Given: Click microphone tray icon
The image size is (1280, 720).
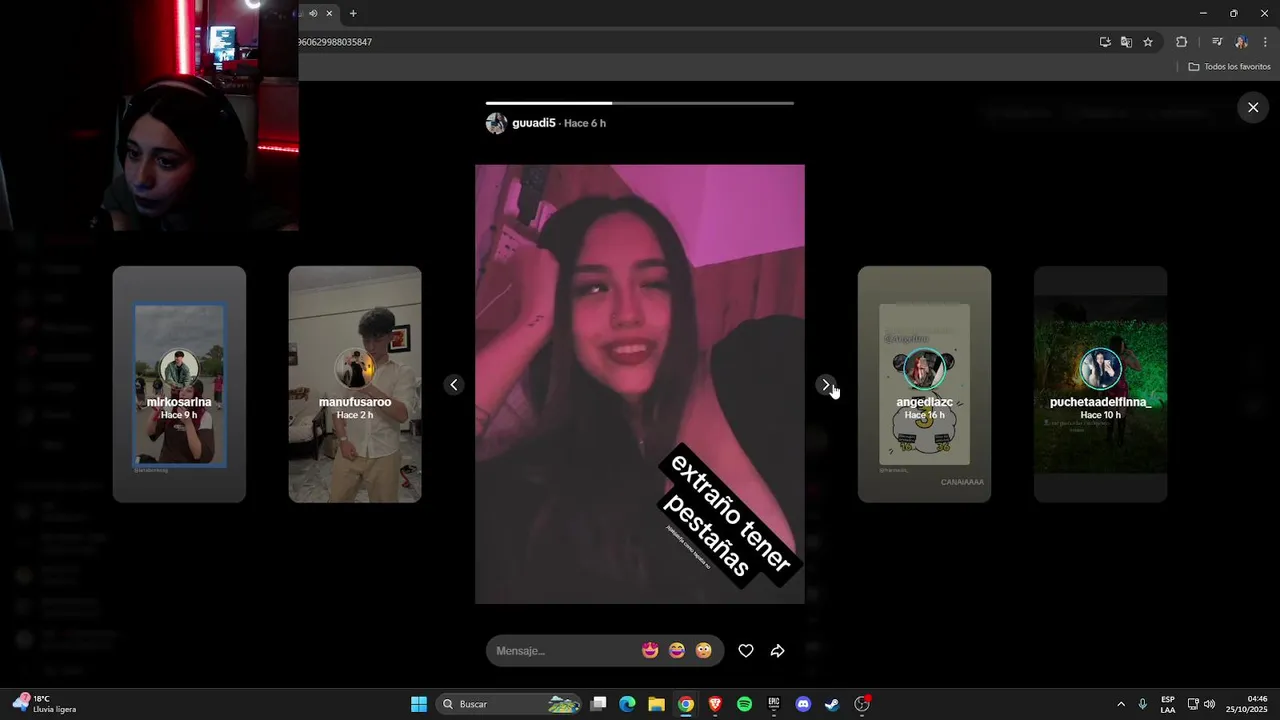Looking at the screenshot, I should pos(1143,704).
